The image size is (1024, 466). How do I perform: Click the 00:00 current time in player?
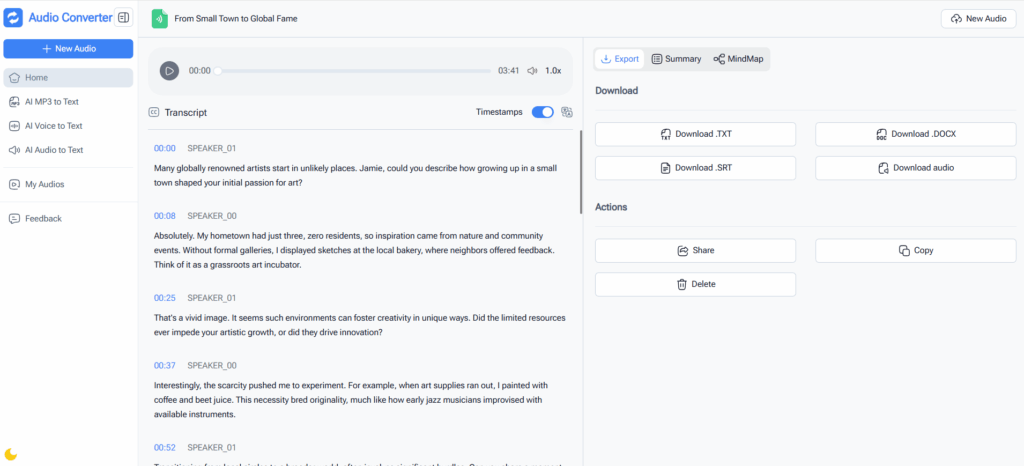tap(200, 70)
